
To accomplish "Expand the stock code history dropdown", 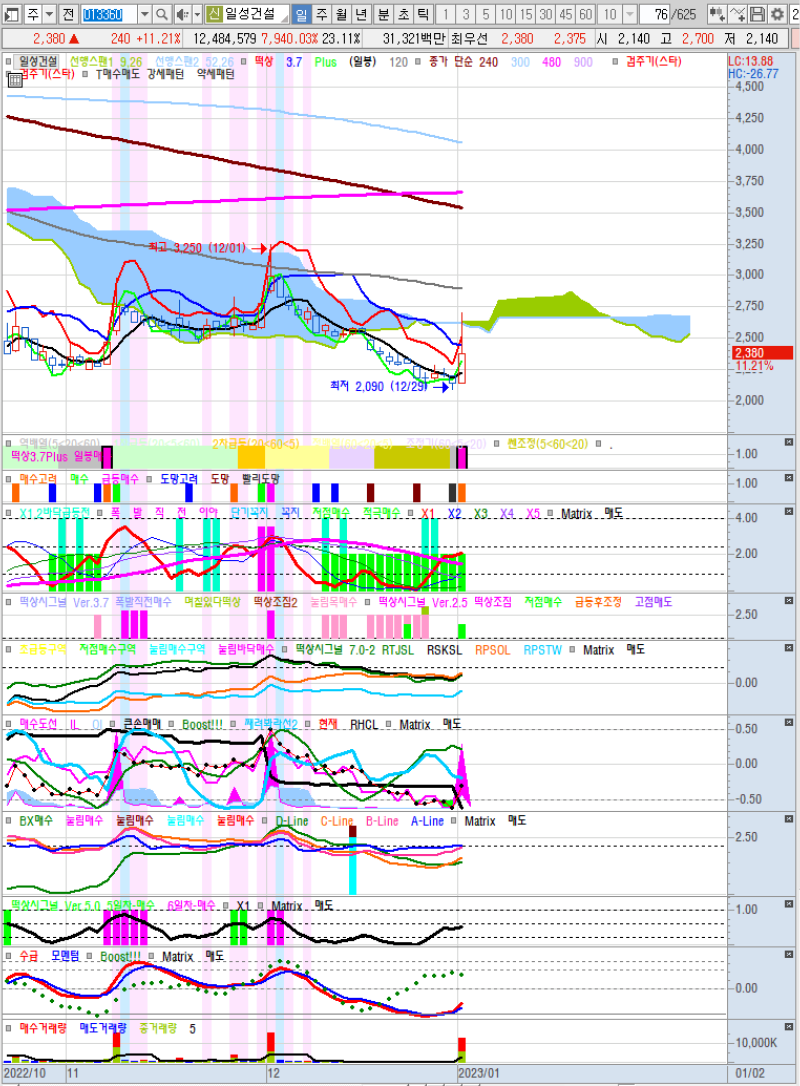I will pos(144,14).
